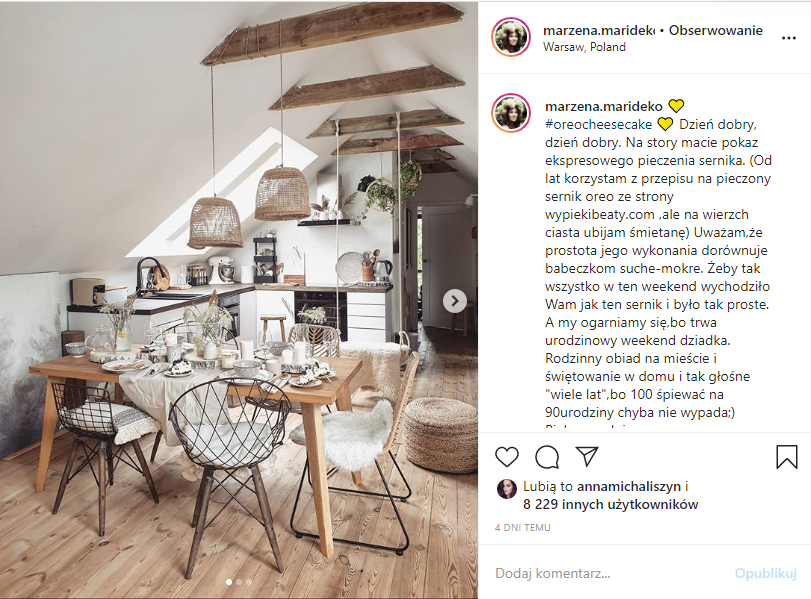Open the 4 DNI TEMU timestamp link
The image size is (811, 599).
click(x=522, y=528)
